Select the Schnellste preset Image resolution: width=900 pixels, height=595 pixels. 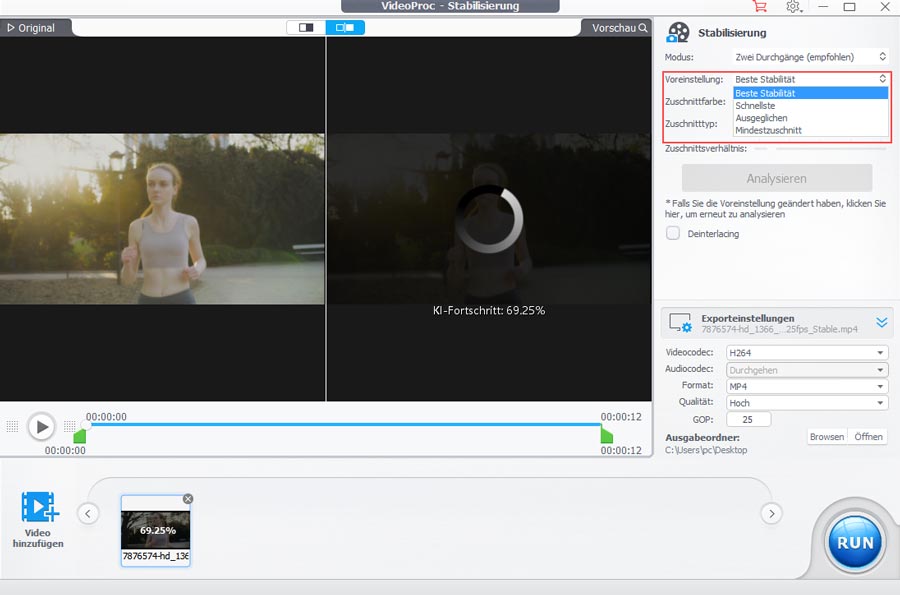pos(811,106)
